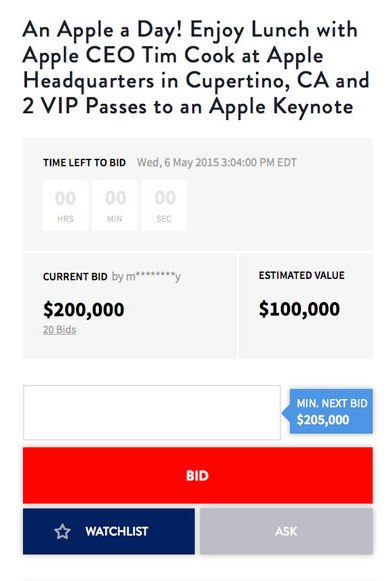Screen dimensions: 387x581
Task: Click the MIN countdown box
Action: coord(115,205)
